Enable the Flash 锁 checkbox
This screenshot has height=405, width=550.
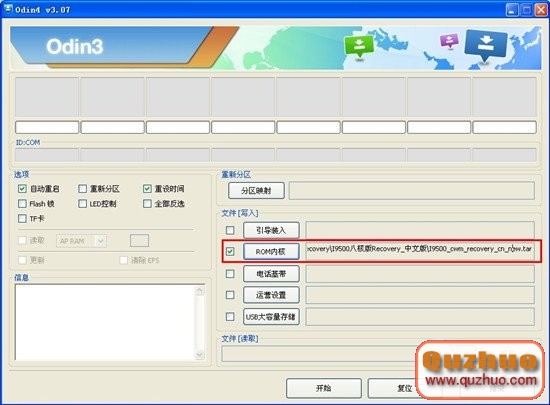tap(22, 203)
